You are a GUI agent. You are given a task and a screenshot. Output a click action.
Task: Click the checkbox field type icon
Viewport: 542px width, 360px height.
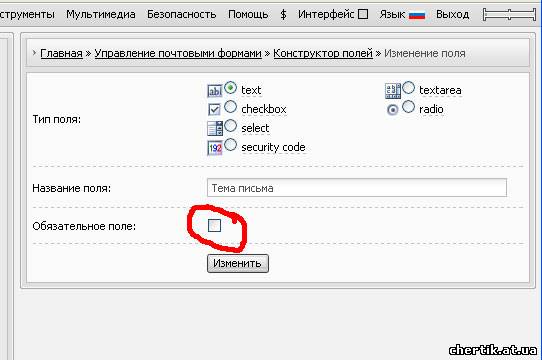point(214,110)
